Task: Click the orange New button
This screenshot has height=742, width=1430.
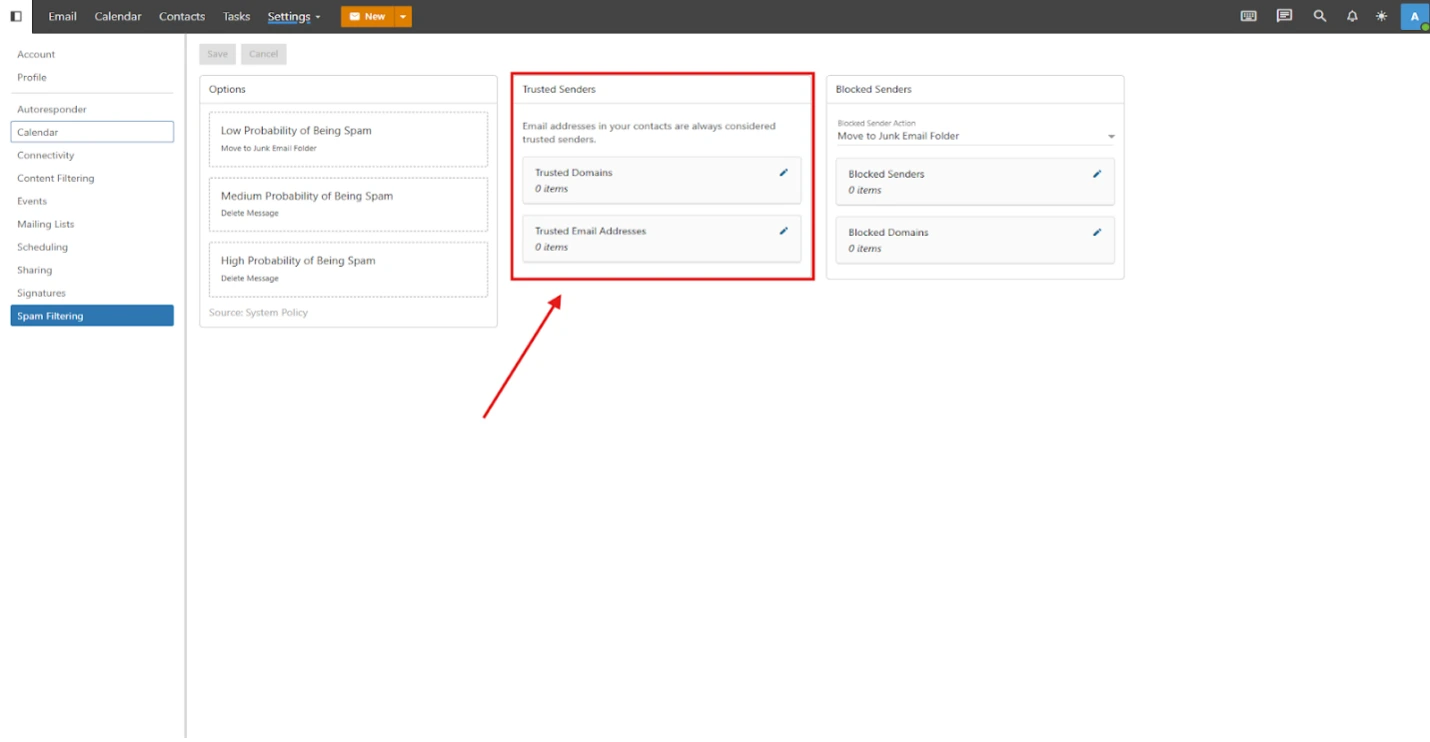Action: [x=367, y=16]
